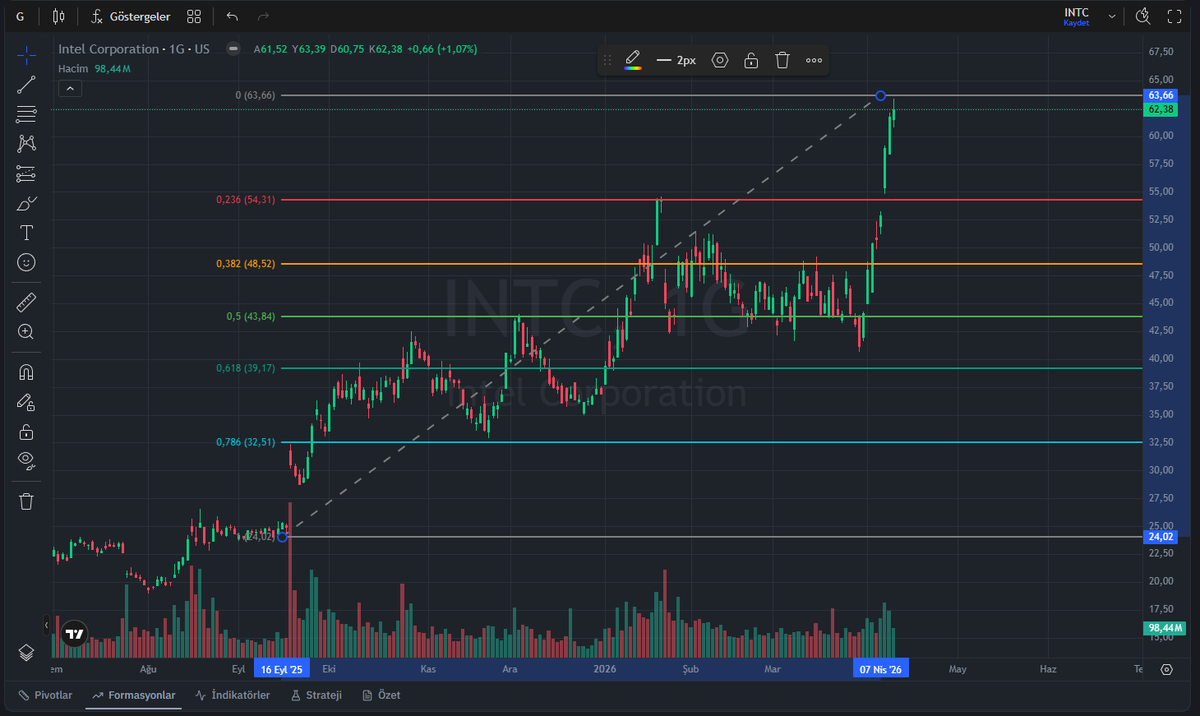Click the 07 Nis '26 date marker
The image size is (1200, 716).
[880, 668]
